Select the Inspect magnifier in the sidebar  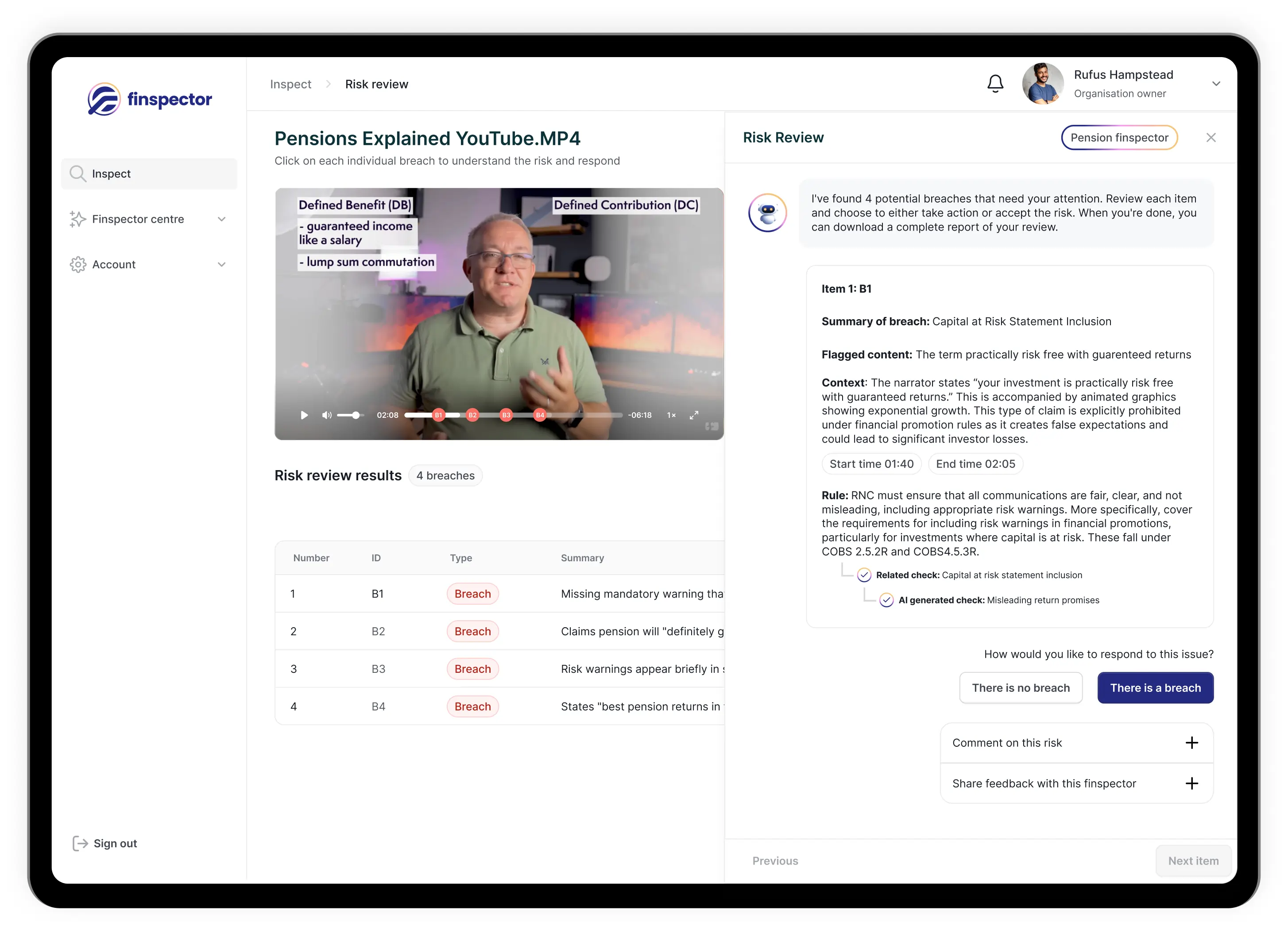click(x=78, y=173)
